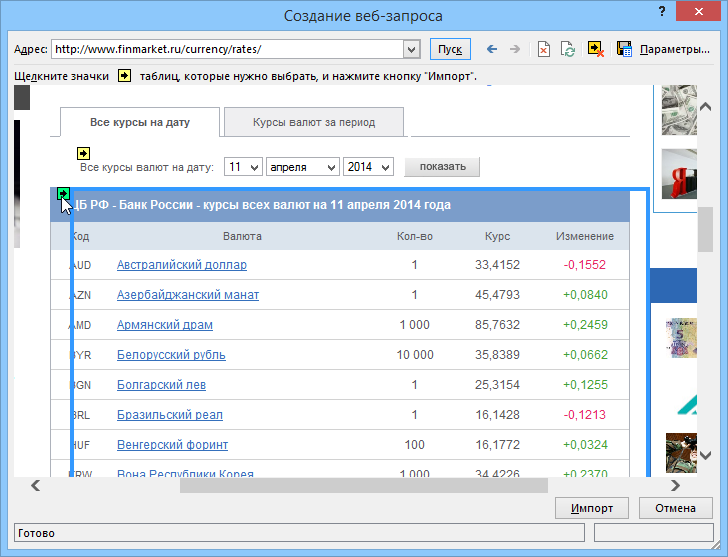Screen dimensions: 728x557
Task: Open the month dropdown showing апреля
Action: [x=302, y=167]
